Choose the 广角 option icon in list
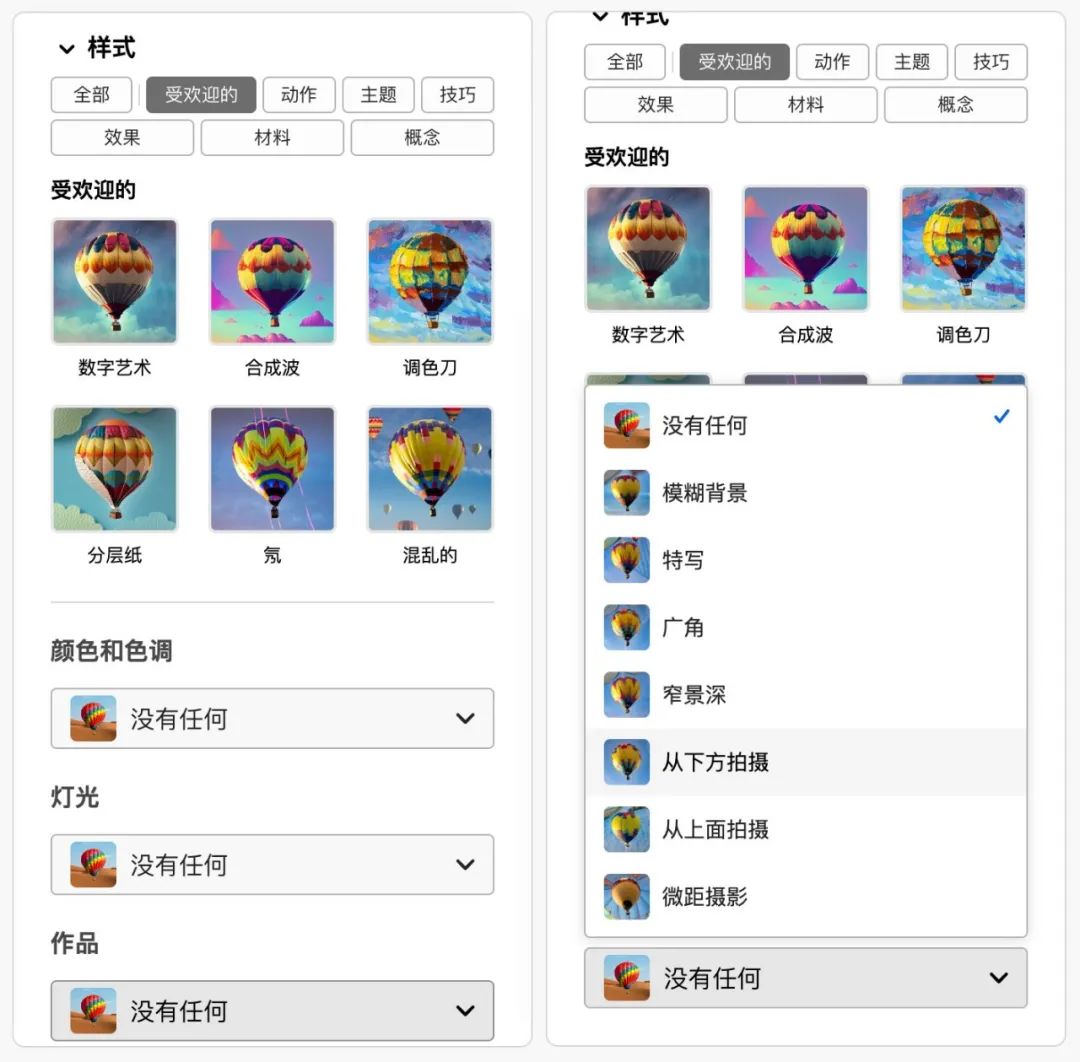Image resolution: width=1080 pixels, height=1062 pixels. coord(626,627)
